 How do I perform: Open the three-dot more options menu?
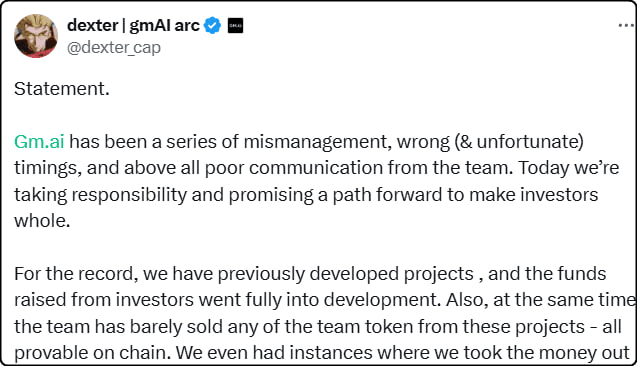pos(626,26)
